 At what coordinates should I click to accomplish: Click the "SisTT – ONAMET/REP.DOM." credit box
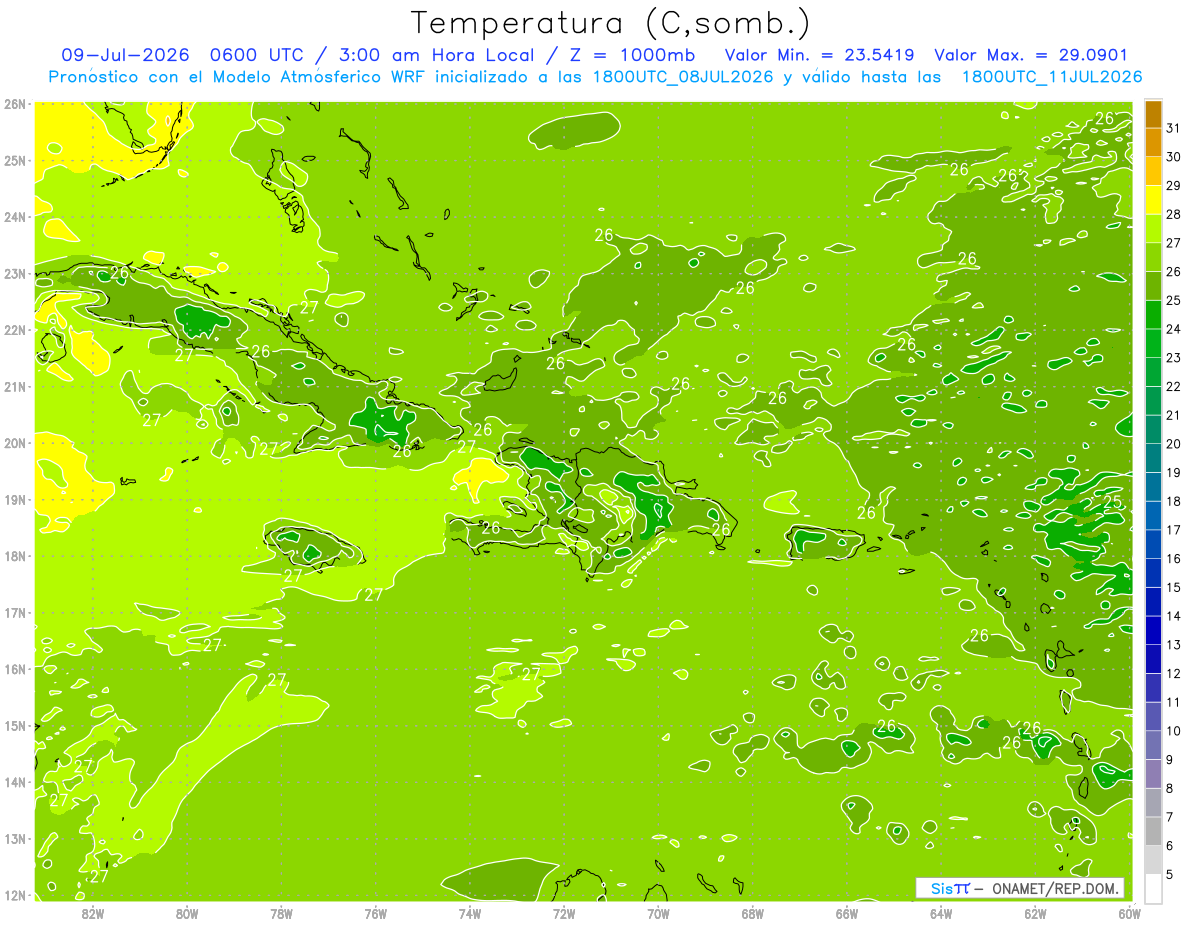[1020, 888]
